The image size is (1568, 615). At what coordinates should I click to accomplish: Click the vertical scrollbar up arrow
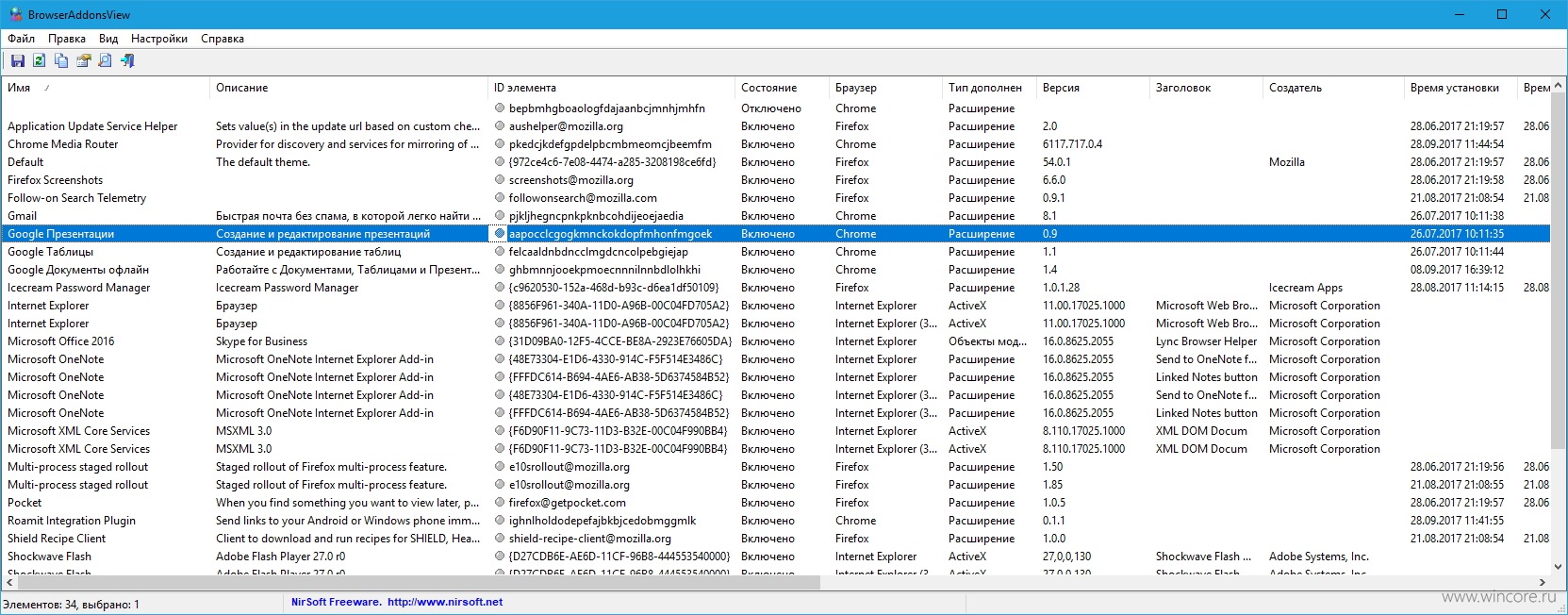[1560, 85]
